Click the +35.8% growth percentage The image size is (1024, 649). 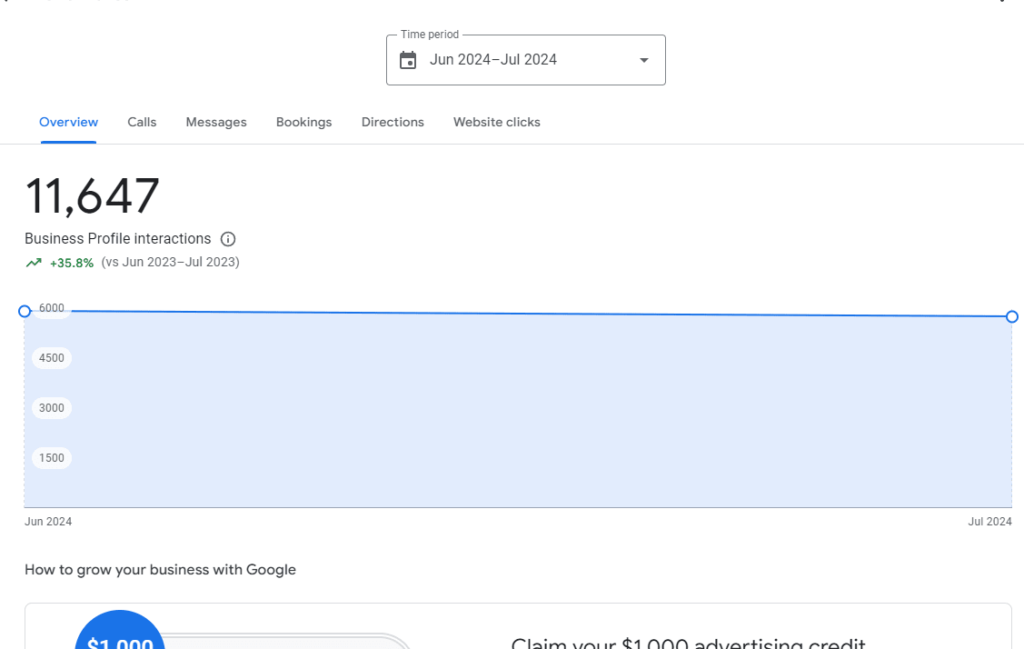[72, 263]
